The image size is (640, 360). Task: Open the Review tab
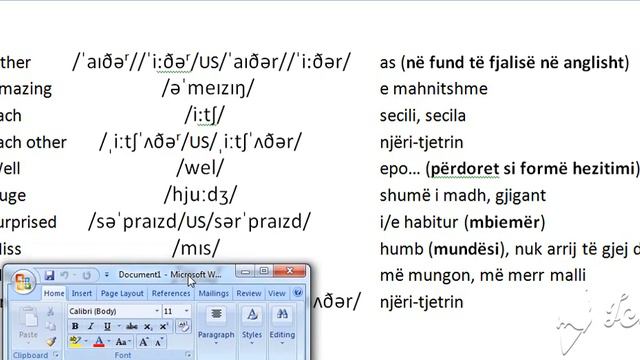(x=249, y=293)
